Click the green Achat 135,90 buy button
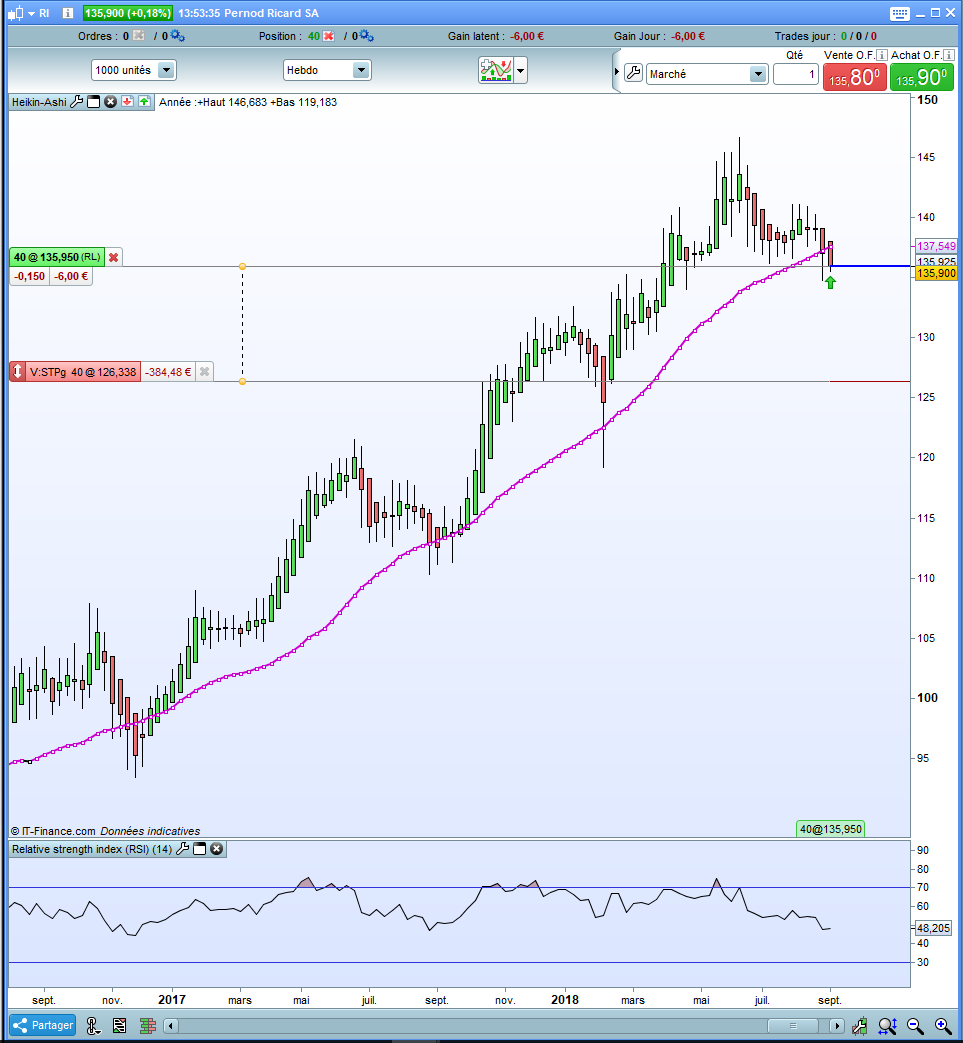 click(922, 77)
